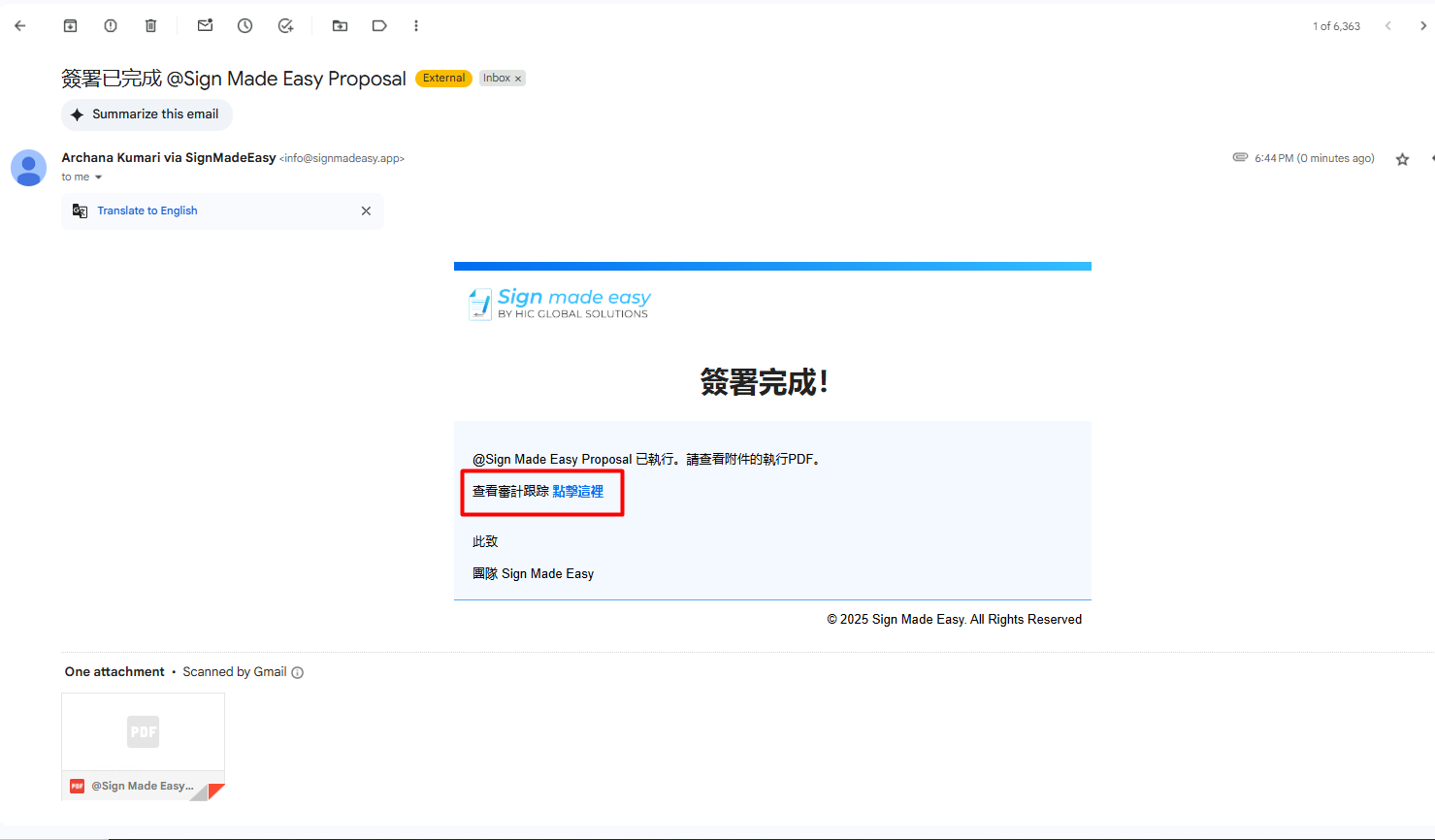This screenshot has width=1435, height=840.
Task: Star this email
Action: pos(1402,159)
